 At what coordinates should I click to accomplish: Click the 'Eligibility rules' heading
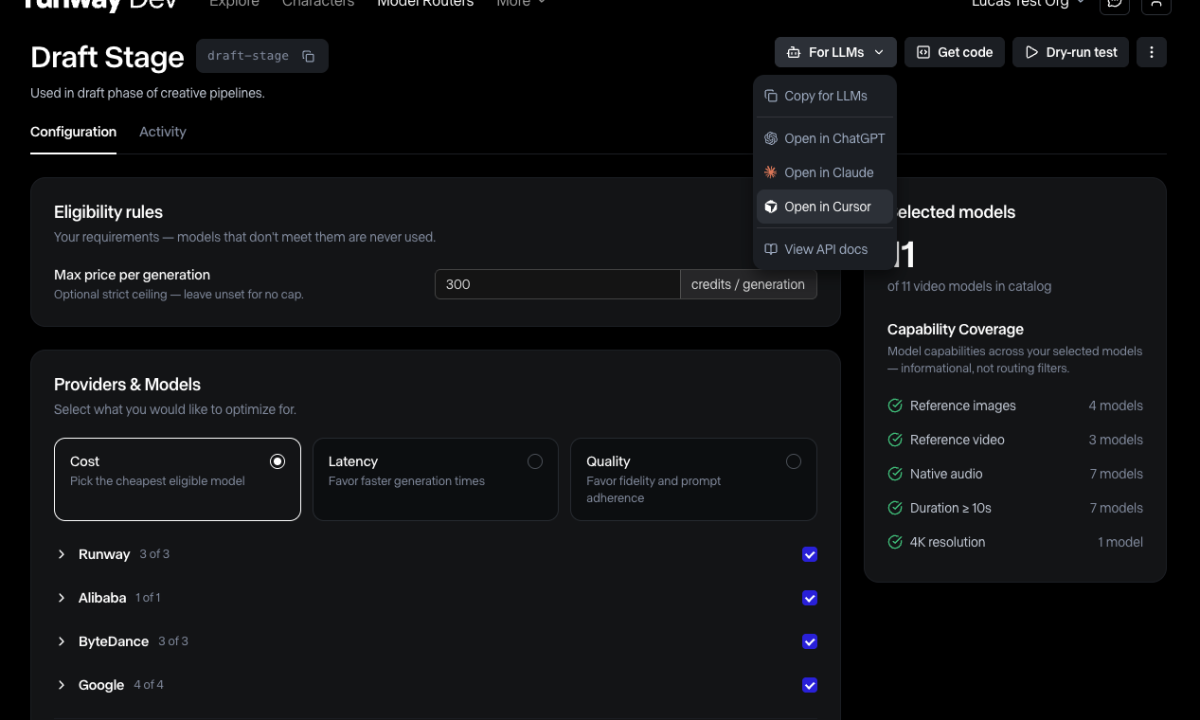tap(108, 212)
